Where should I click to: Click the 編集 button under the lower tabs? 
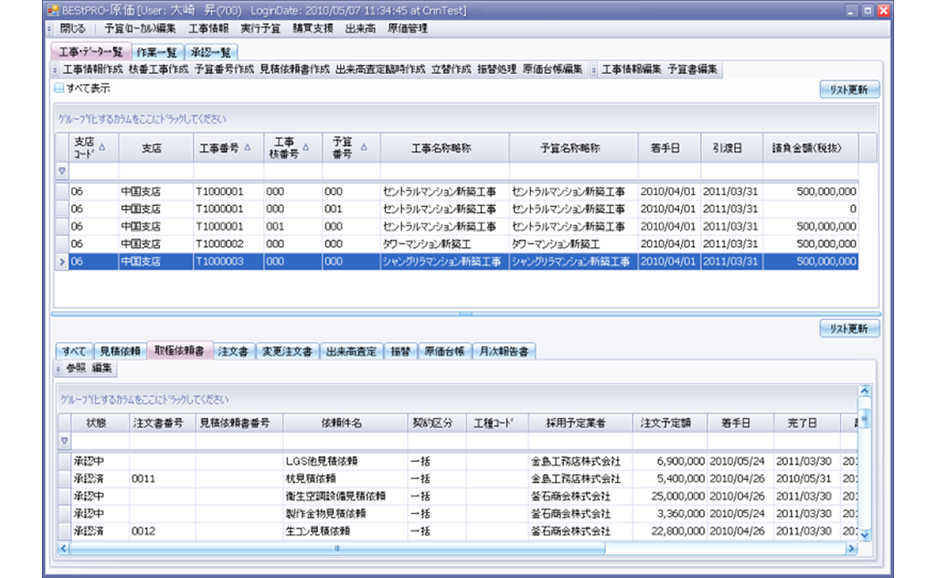[x=103, y=369]
